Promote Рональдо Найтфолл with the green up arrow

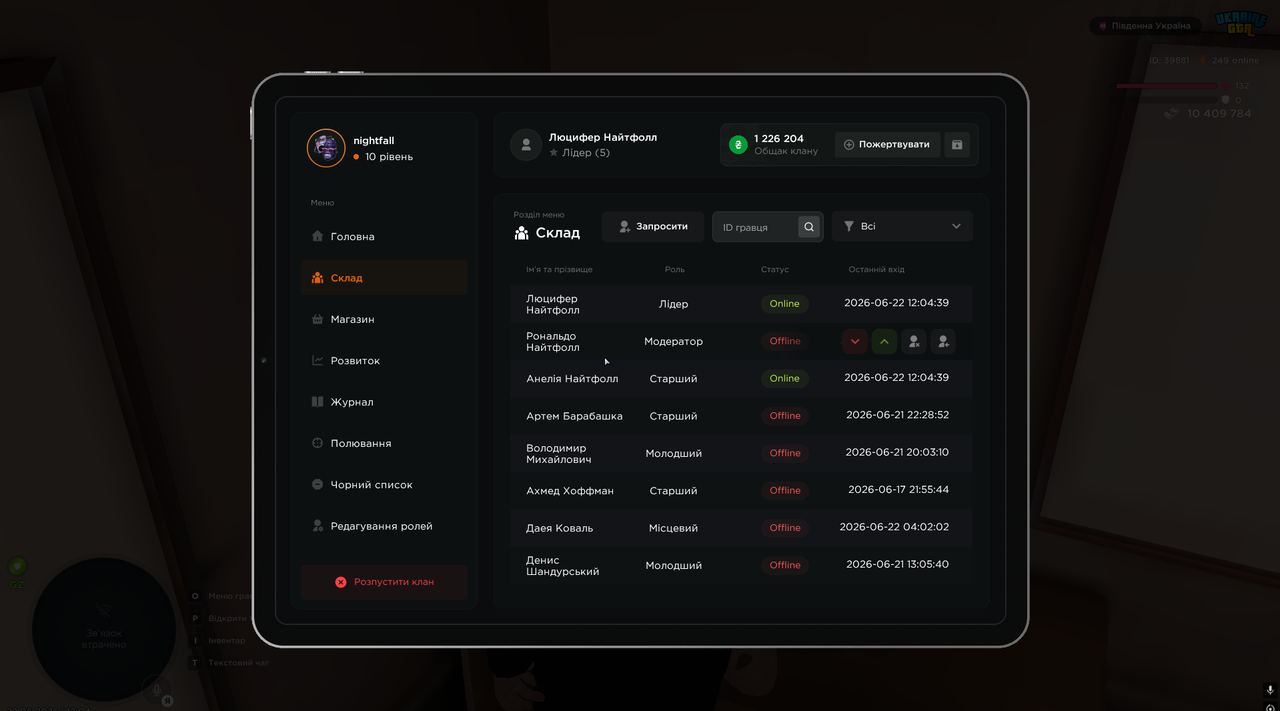point(884,342)
